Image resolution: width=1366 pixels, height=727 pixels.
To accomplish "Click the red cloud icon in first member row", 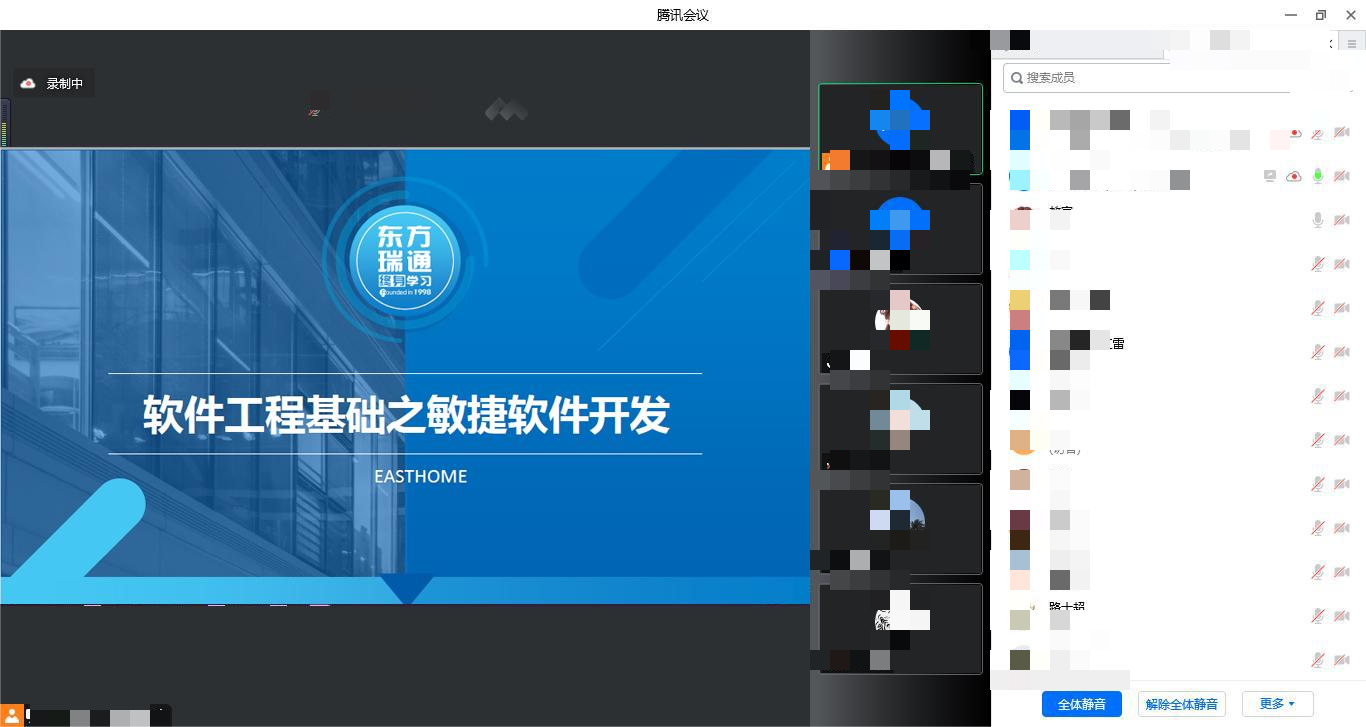I will click(x=1295, y=133).
